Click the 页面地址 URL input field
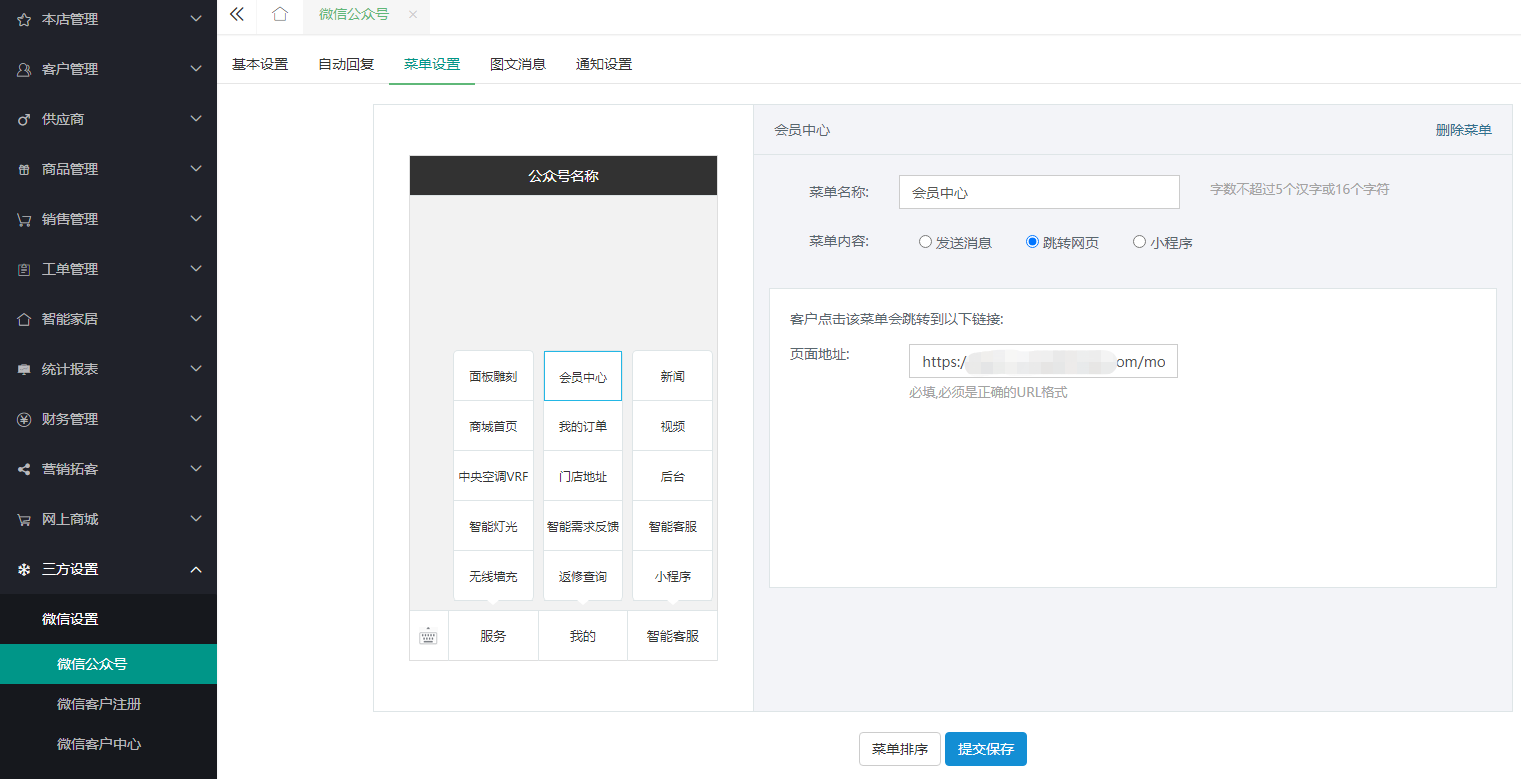The image size is (1521, 779). pyautogui.click(x=1043, y=361)
